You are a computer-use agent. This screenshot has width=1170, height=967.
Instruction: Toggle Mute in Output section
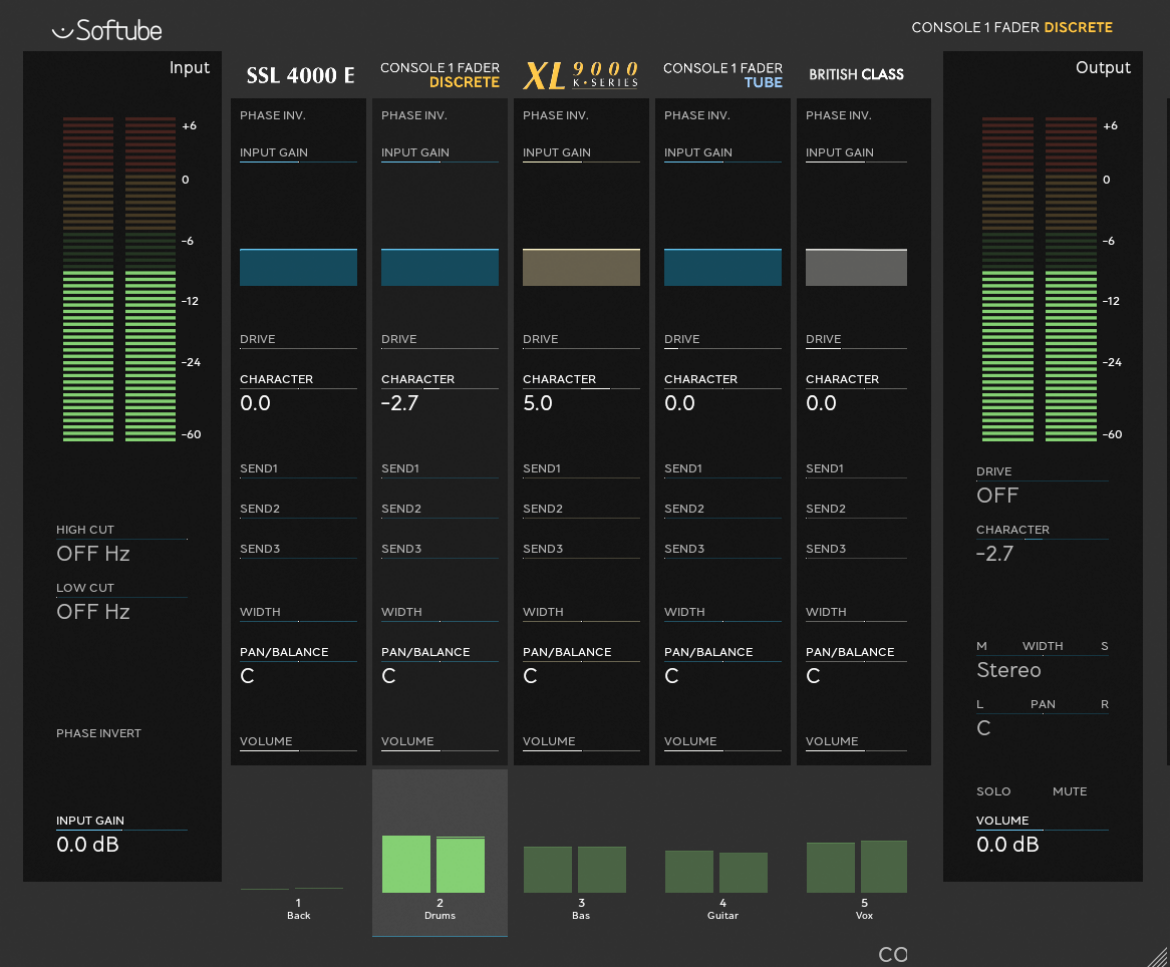(x=1069, y=791)
